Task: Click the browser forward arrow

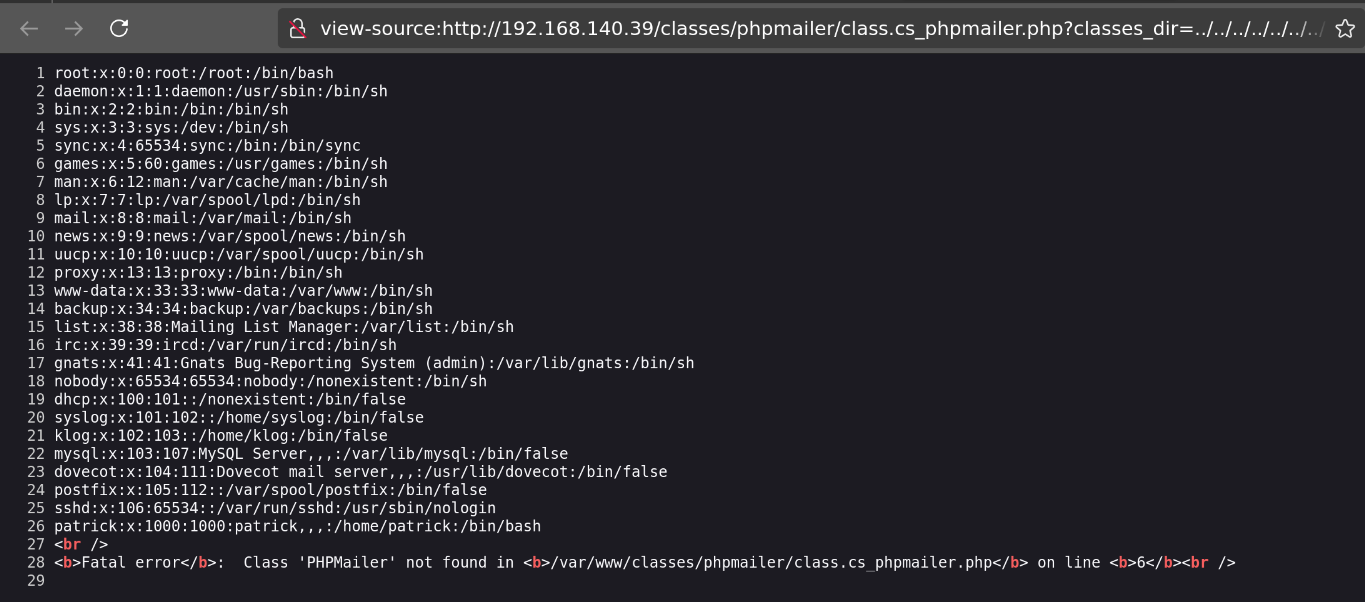Action: tap(74, 28)
